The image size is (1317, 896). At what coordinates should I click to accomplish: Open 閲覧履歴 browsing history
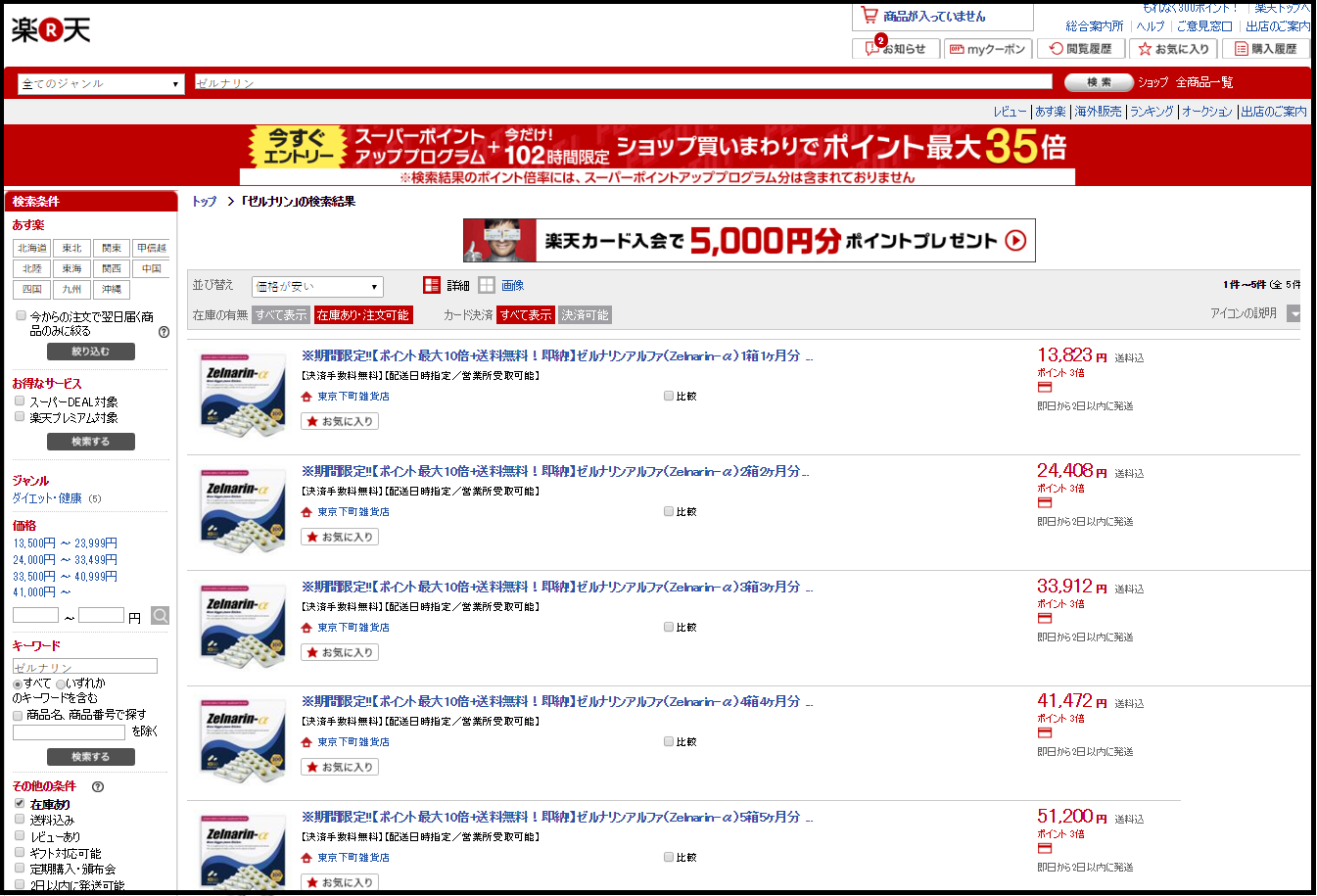[1081, 49]
